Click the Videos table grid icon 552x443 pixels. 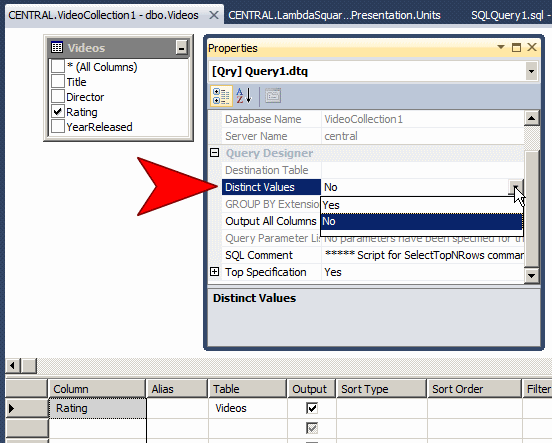point(57,47)
